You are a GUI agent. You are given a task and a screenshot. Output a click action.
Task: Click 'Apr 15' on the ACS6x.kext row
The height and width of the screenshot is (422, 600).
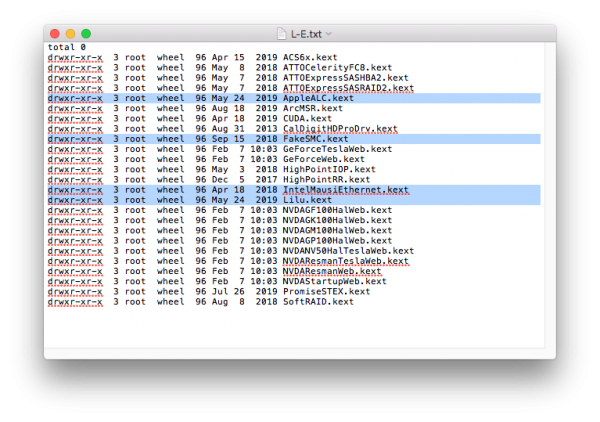coord(228,57)
